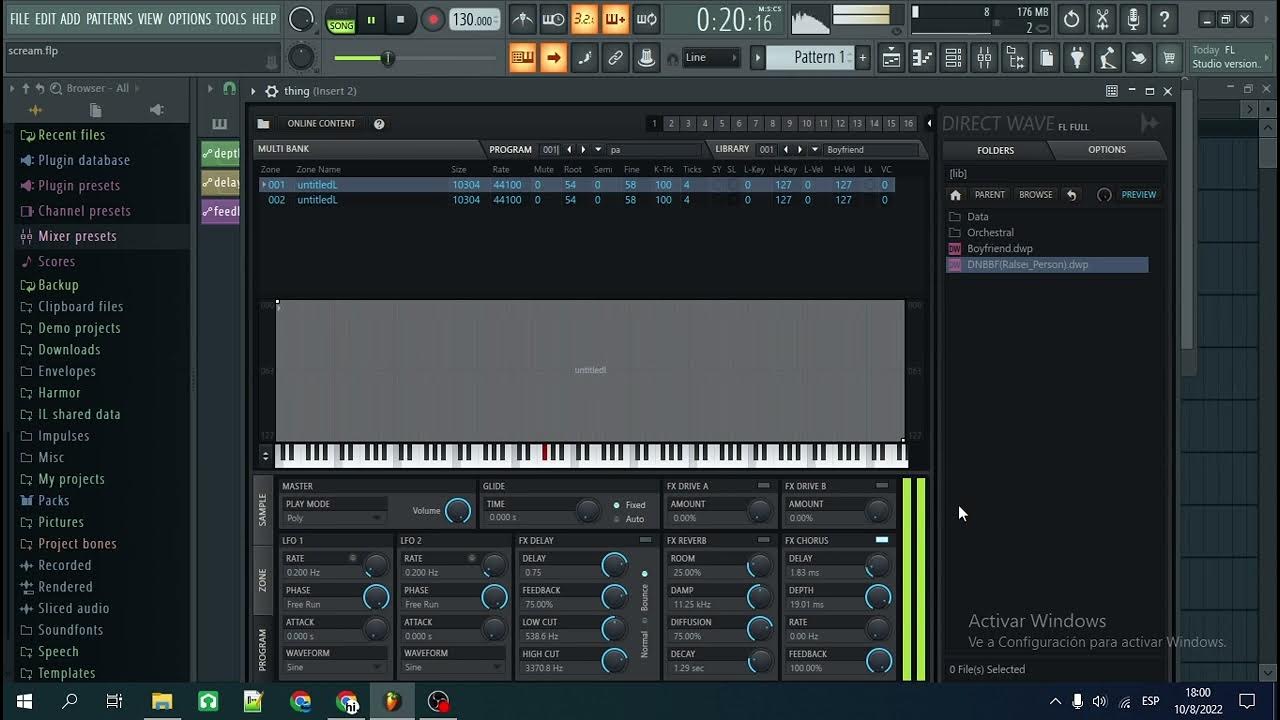Toggle the link (chain) icon in toolbar
The width and height of the screenshot is (1280, 720).
tap(616, 58)
